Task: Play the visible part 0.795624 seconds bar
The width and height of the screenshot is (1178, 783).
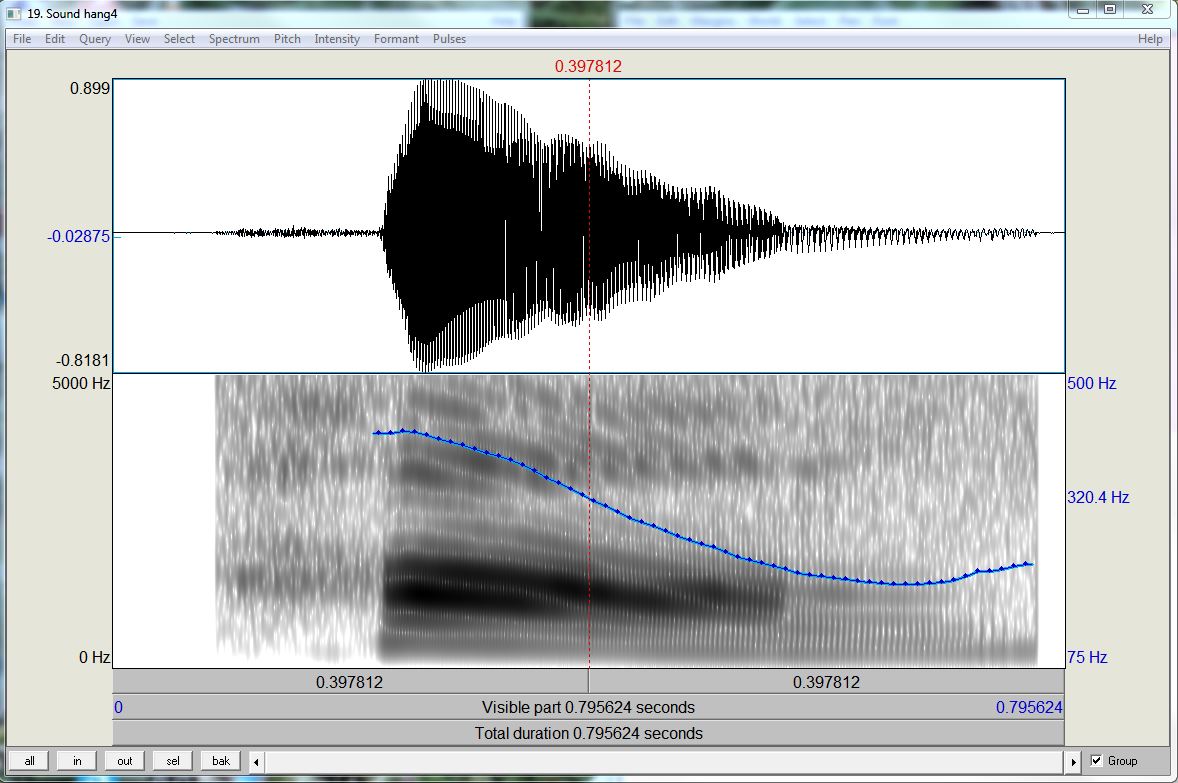Action: (x=588, y=708)
